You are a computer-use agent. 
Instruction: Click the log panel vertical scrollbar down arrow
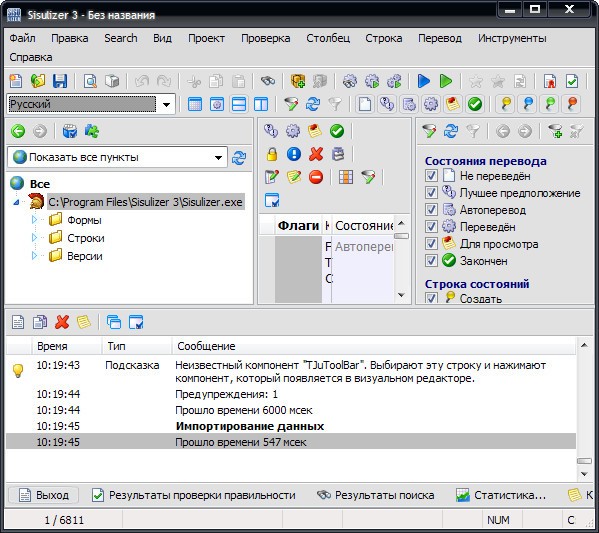tap(584, 474)
